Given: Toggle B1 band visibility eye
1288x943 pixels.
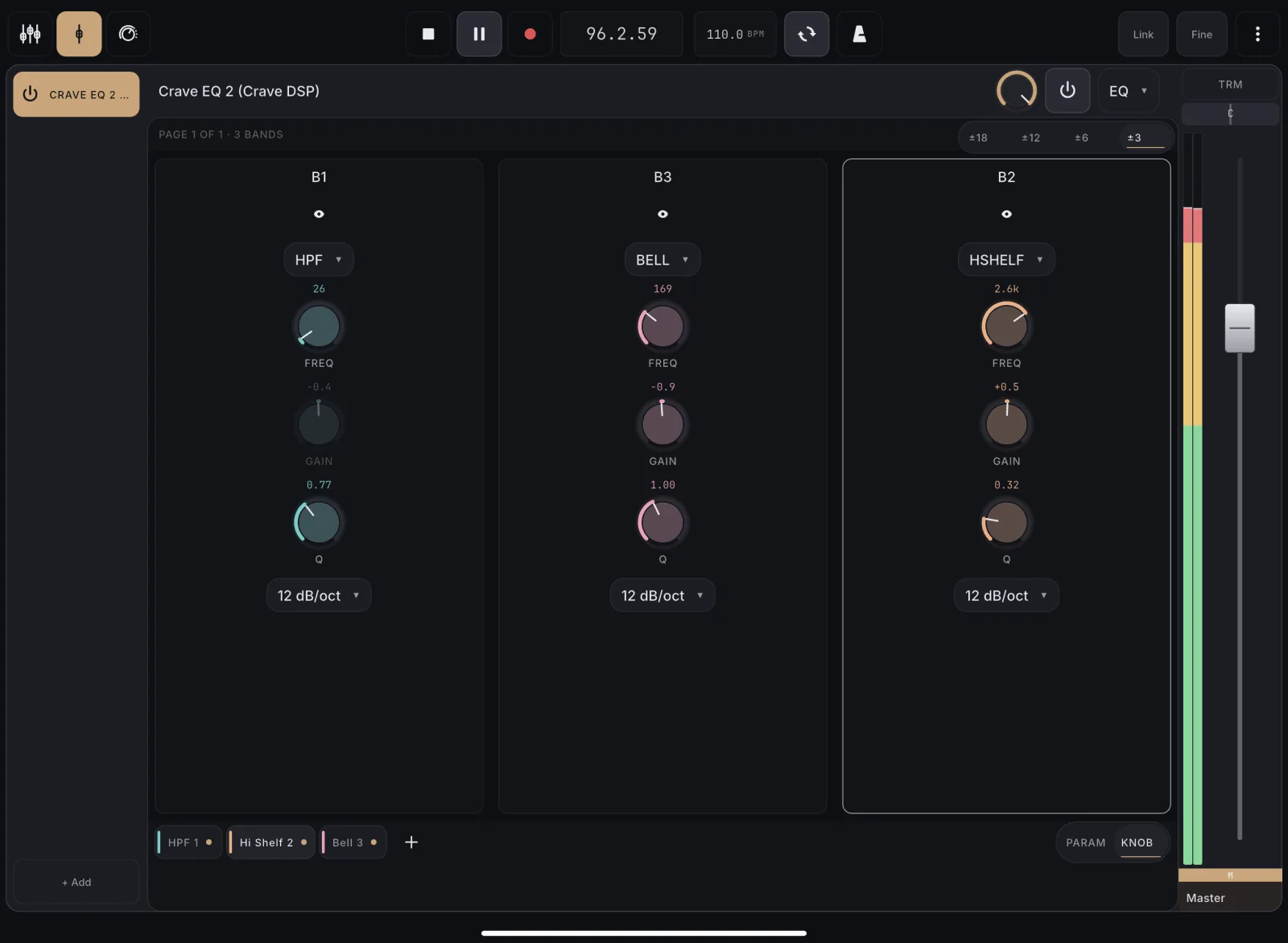Looking at the screenshot, I should pyautogui.click(x=319, y=214).
